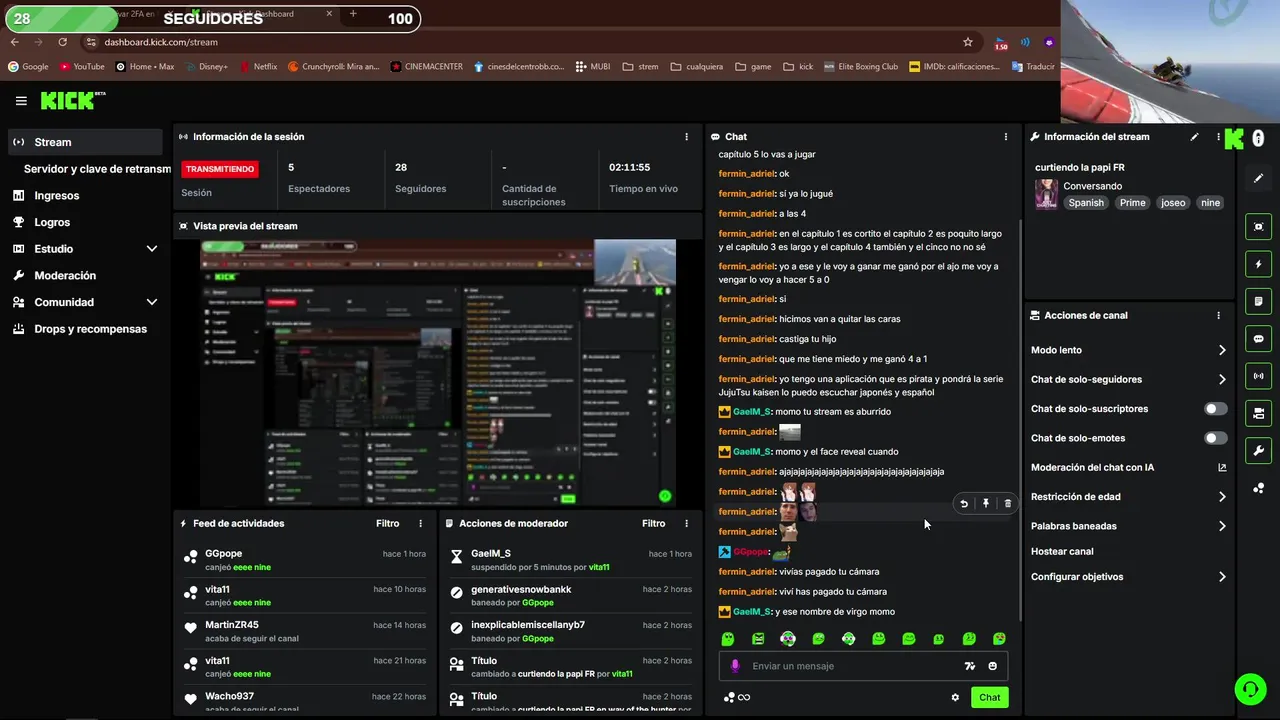Viewport: 1280px width, 720px height.
Task: Expand Restricción de edad settings
Action: (x=1222, y=497)
